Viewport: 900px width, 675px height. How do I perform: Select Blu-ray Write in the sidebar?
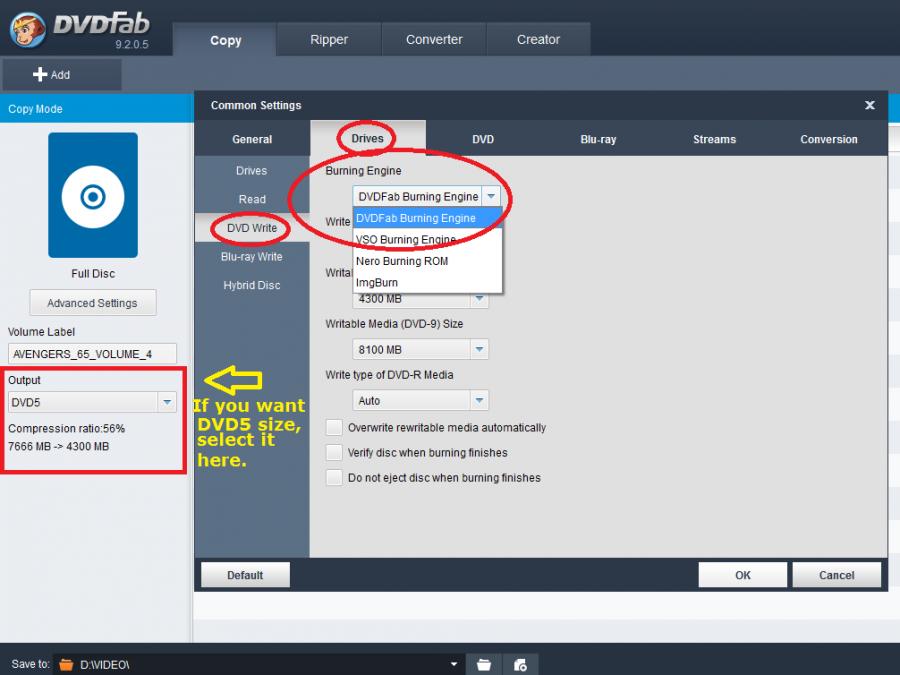click(251, 257)
